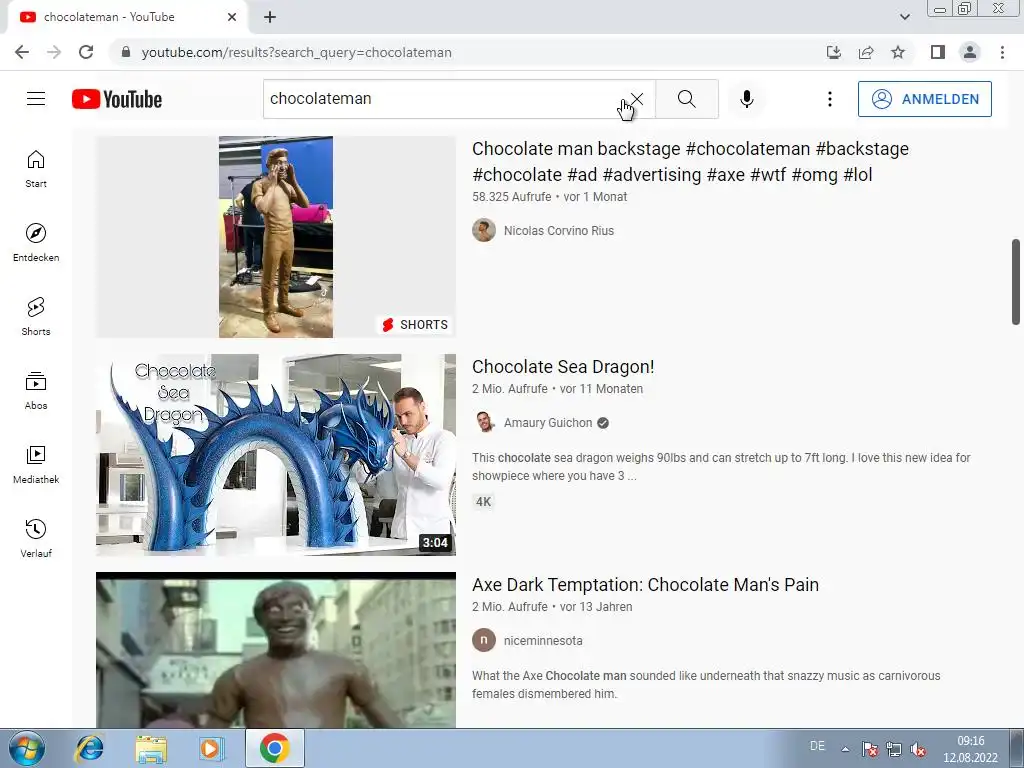Click the address bar URL
The height and width of the screenshot is (768, 1024).
296,52
